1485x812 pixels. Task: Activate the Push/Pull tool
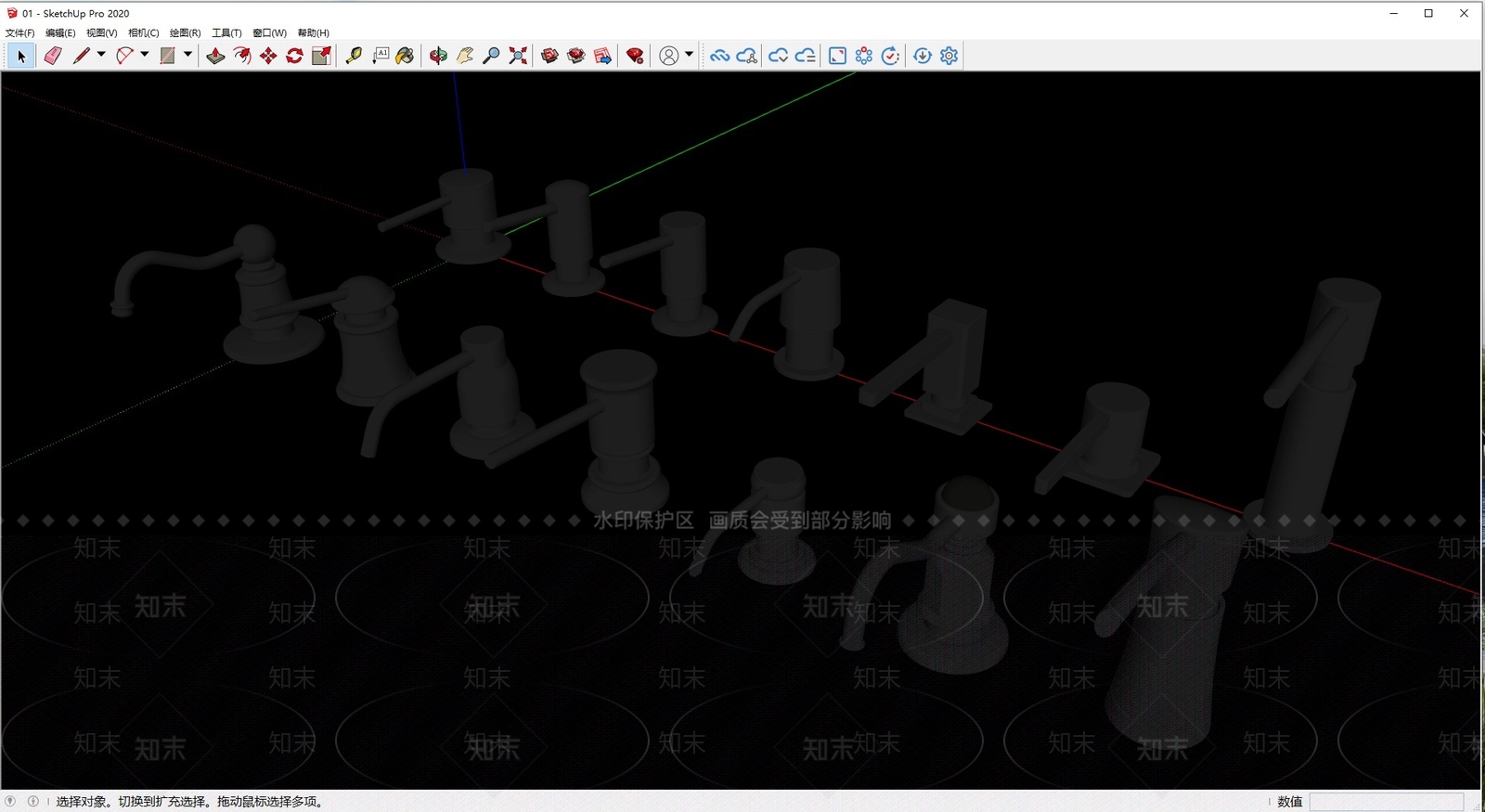[x=215, y=56]
